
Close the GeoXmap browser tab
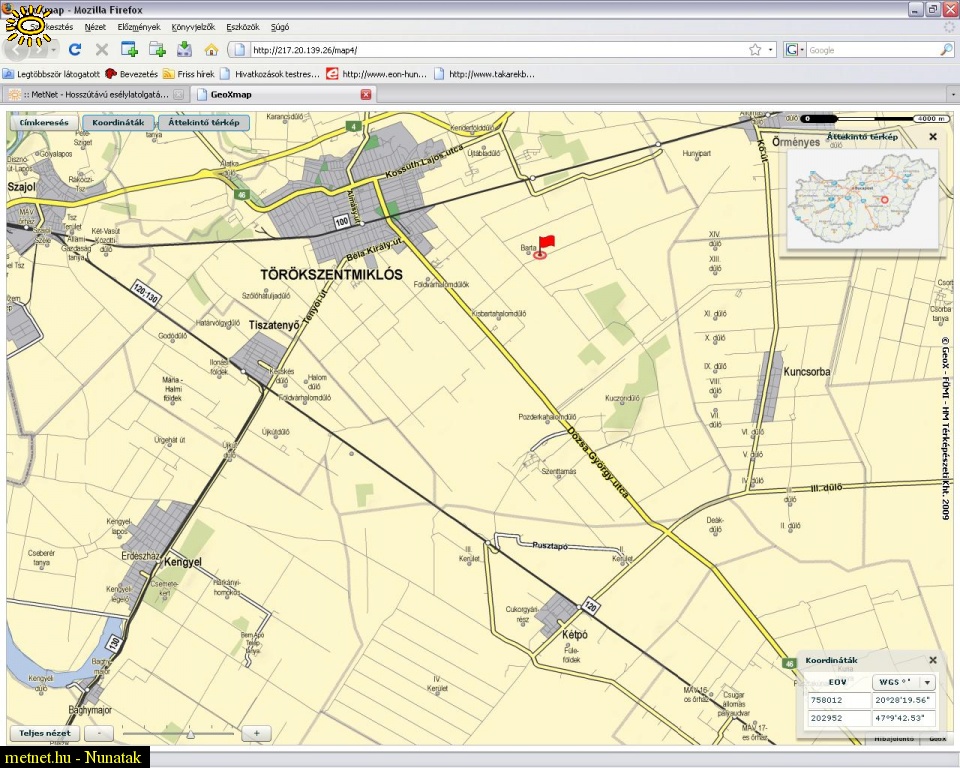coord(366,94)
